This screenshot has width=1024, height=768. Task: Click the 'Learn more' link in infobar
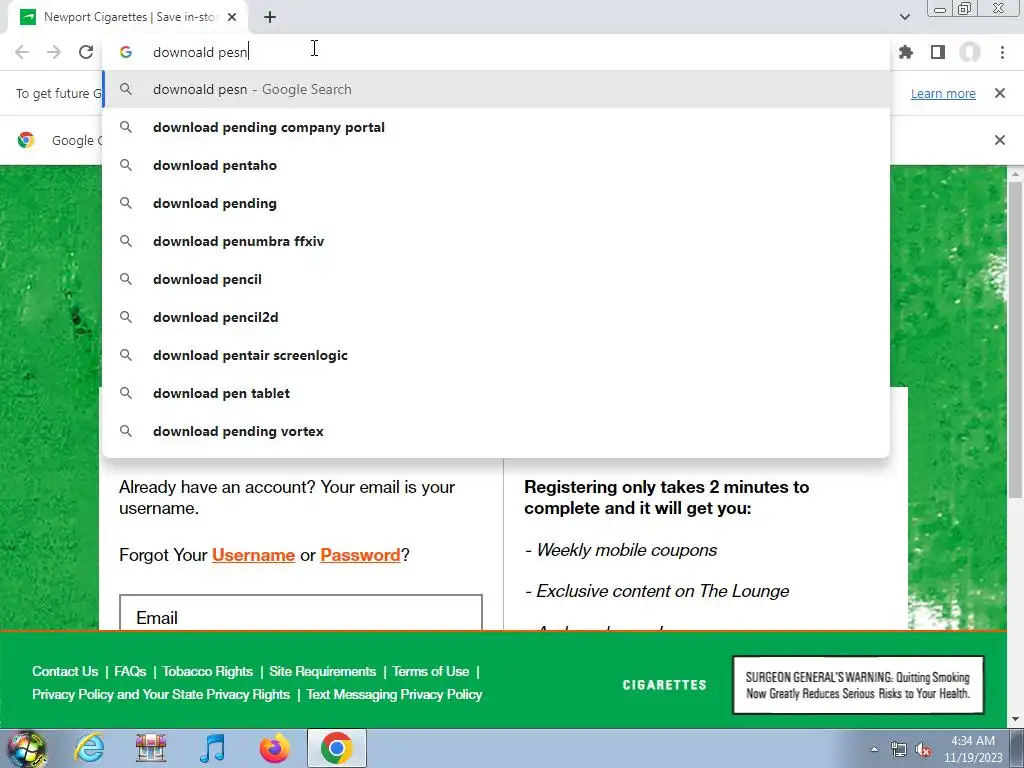[x=943, y=93]
